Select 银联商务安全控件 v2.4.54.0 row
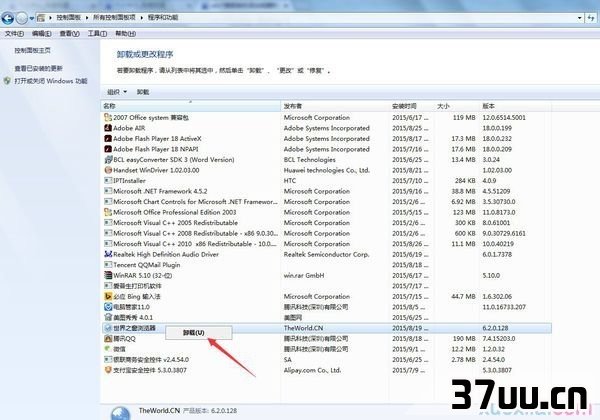600x420 pixels. [327, 360]
